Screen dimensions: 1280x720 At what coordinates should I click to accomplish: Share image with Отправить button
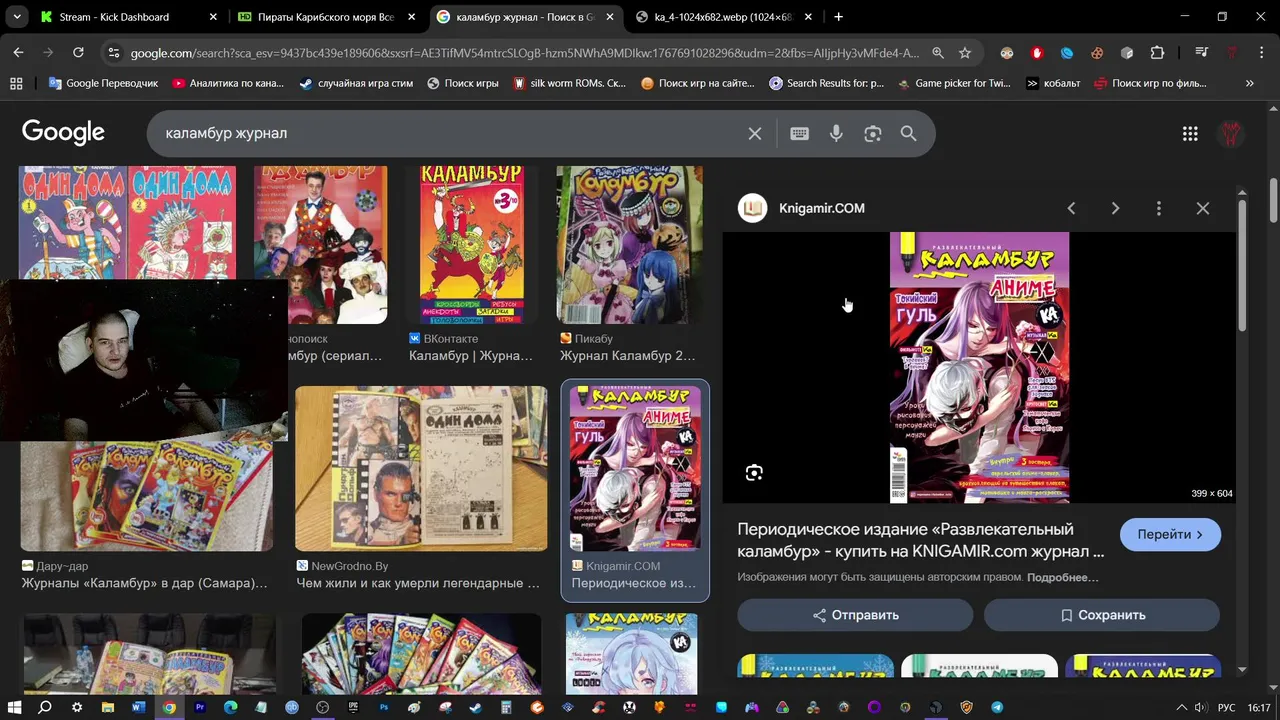tap(855, 615)
